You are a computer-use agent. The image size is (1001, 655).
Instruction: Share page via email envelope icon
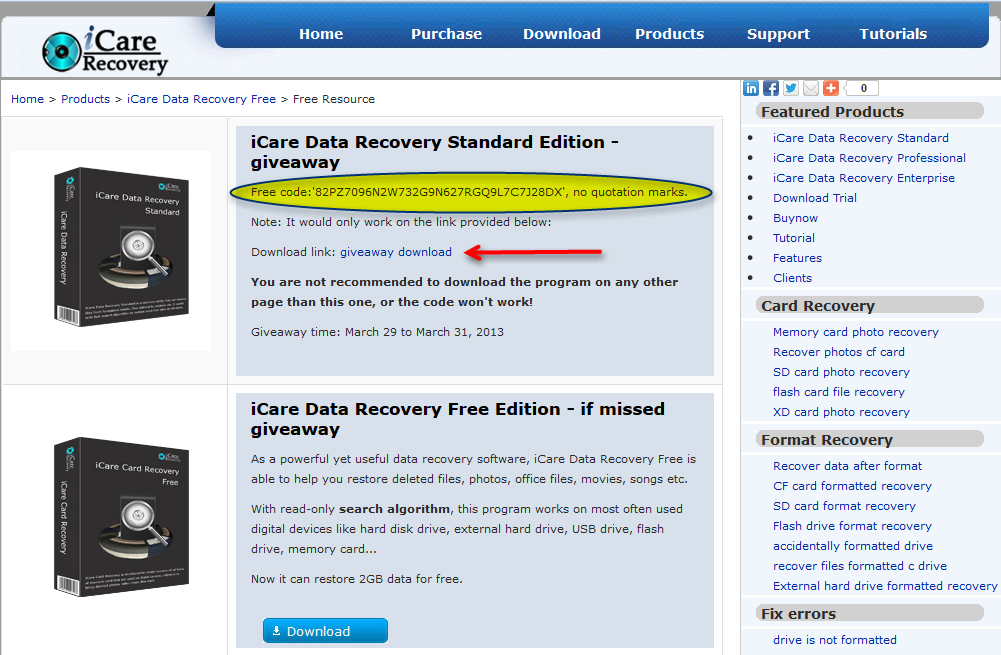(x=811, y=89)
